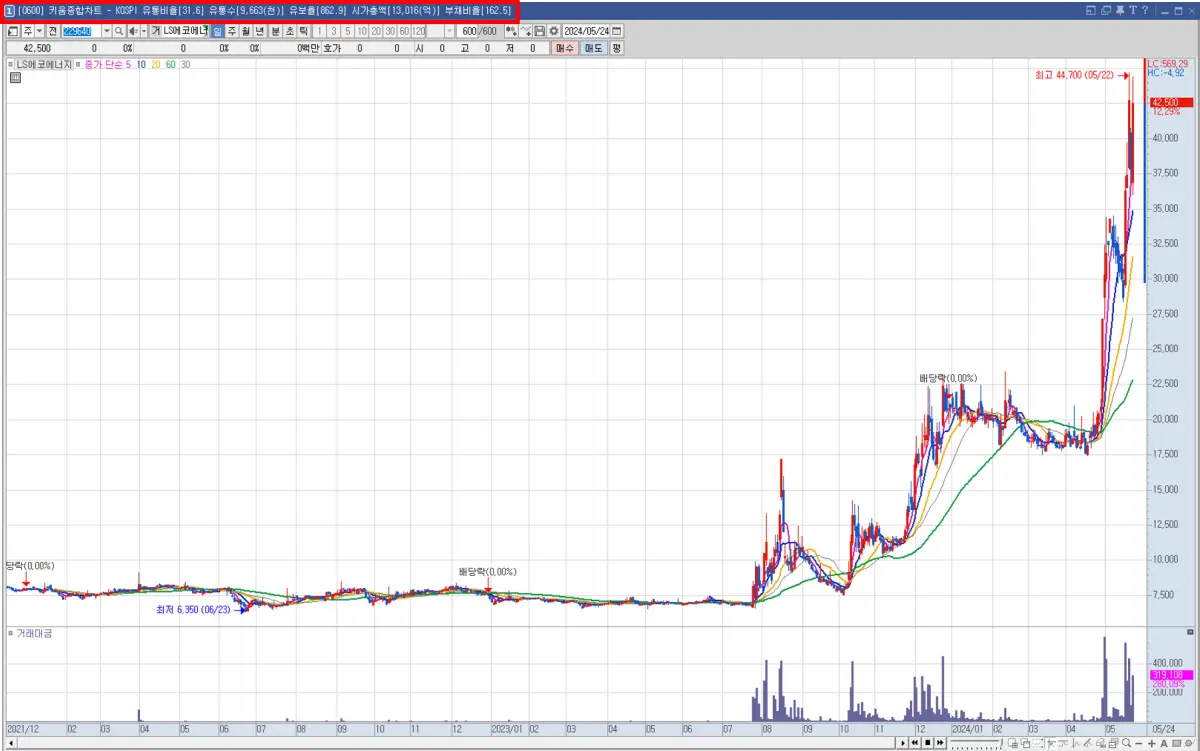Click the 매도 sell button
The image size is (1200, 751).
click(594, 48)
